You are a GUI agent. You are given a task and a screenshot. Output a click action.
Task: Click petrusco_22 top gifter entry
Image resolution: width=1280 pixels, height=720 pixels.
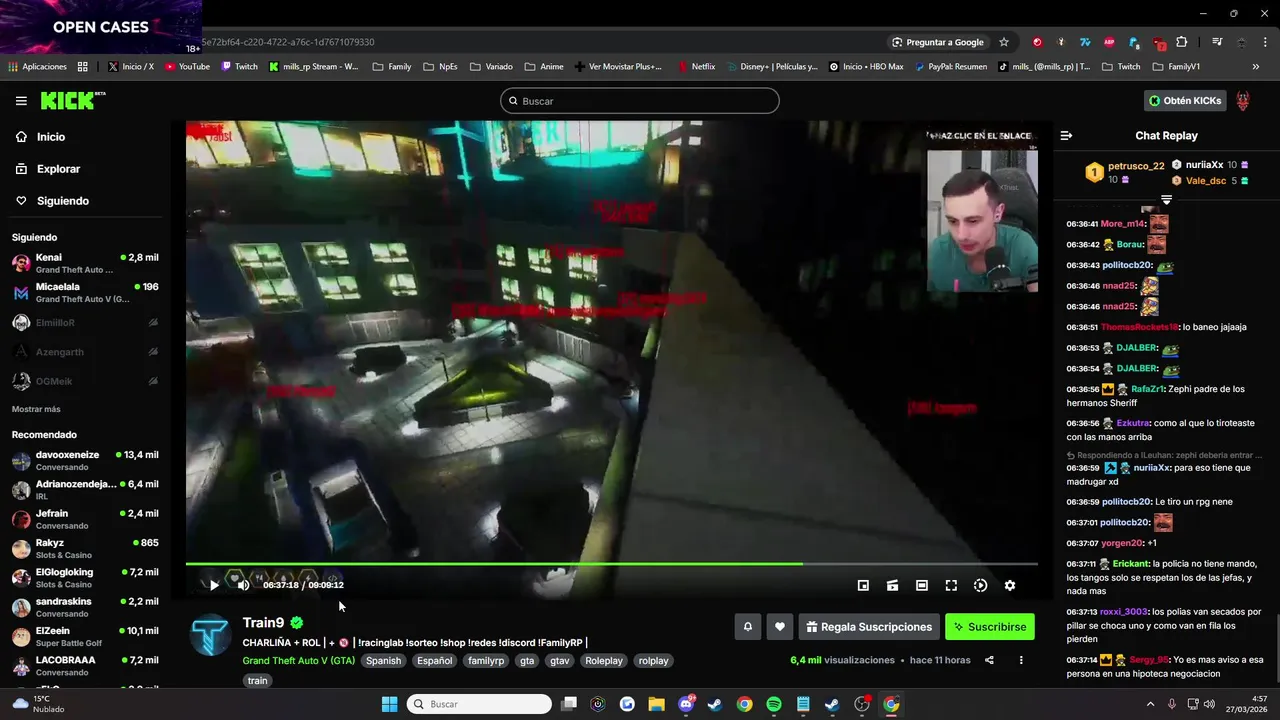(x=1126, y=172)
